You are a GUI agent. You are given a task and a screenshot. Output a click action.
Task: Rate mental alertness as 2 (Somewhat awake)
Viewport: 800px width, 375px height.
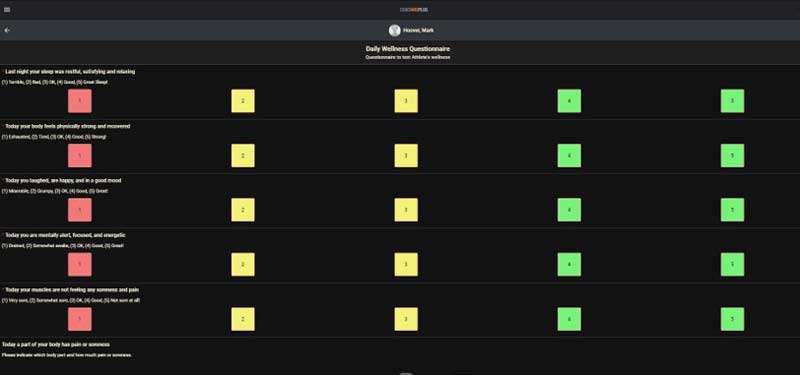click(243, 264)
